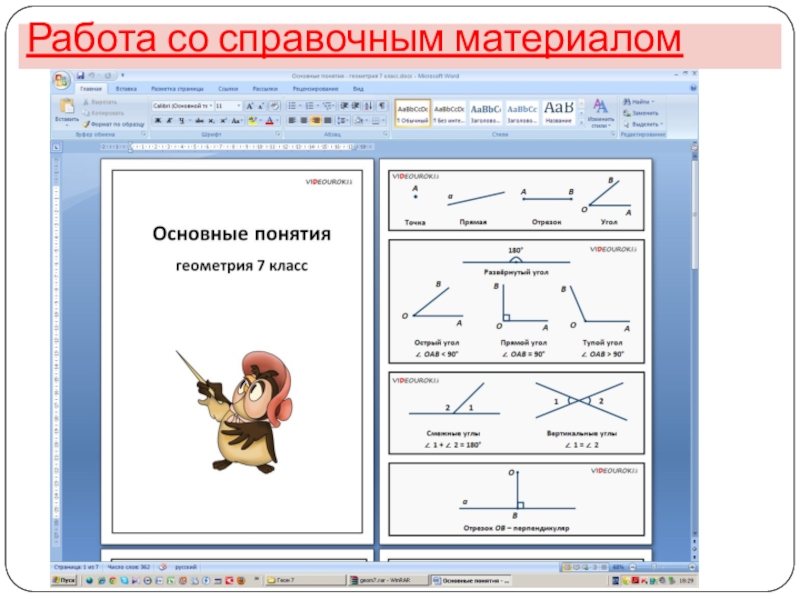Apply yellow text highlight color

[x=252, y=121]
